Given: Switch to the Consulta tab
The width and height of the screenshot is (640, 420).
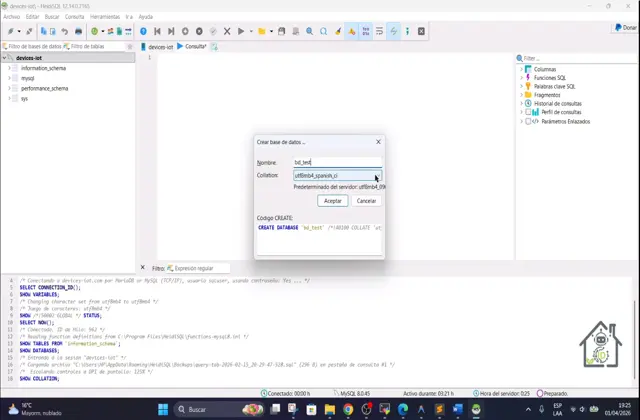Looking at the screenshot, I should (x=195, y=46).
